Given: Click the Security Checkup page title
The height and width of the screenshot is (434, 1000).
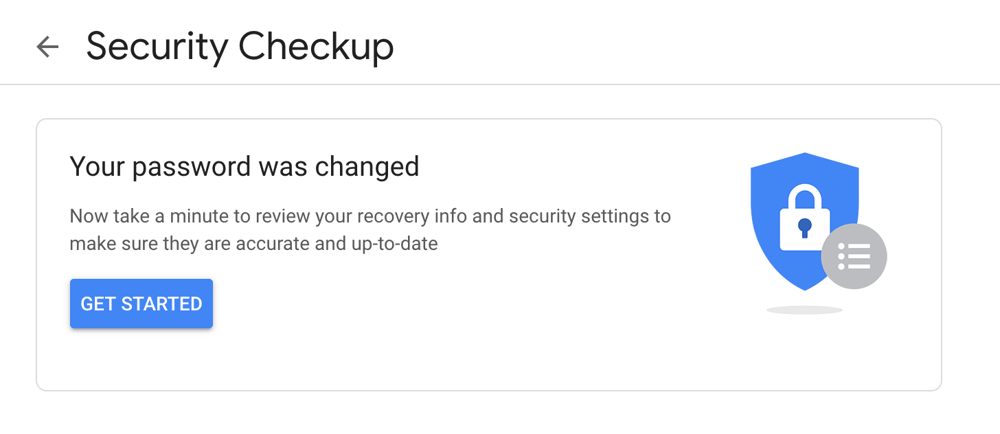Looking at the screenshot, I should coord(240,46).
